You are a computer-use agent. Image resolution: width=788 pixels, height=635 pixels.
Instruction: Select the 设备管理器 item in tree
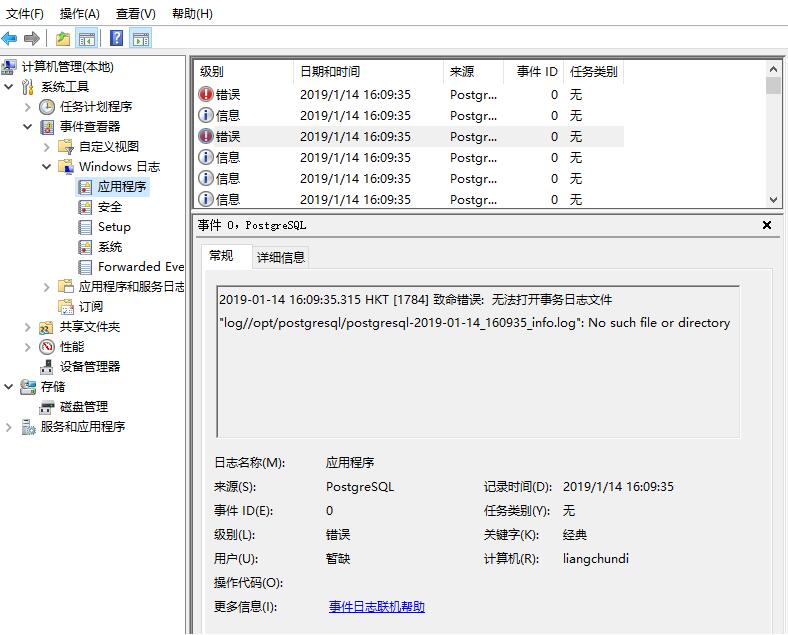point(90,366)
